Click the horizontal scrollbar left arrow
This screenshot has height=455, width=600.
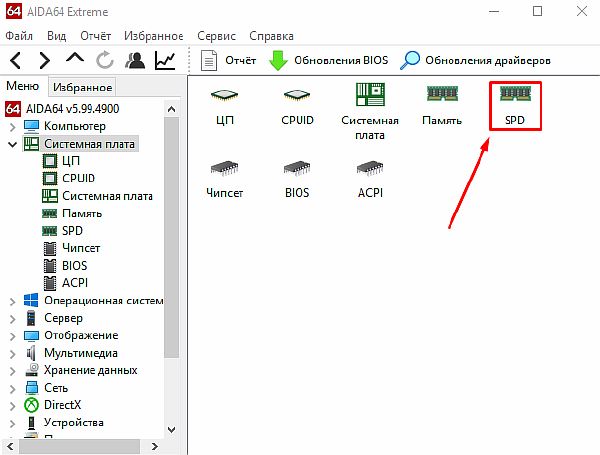[10, 446]
